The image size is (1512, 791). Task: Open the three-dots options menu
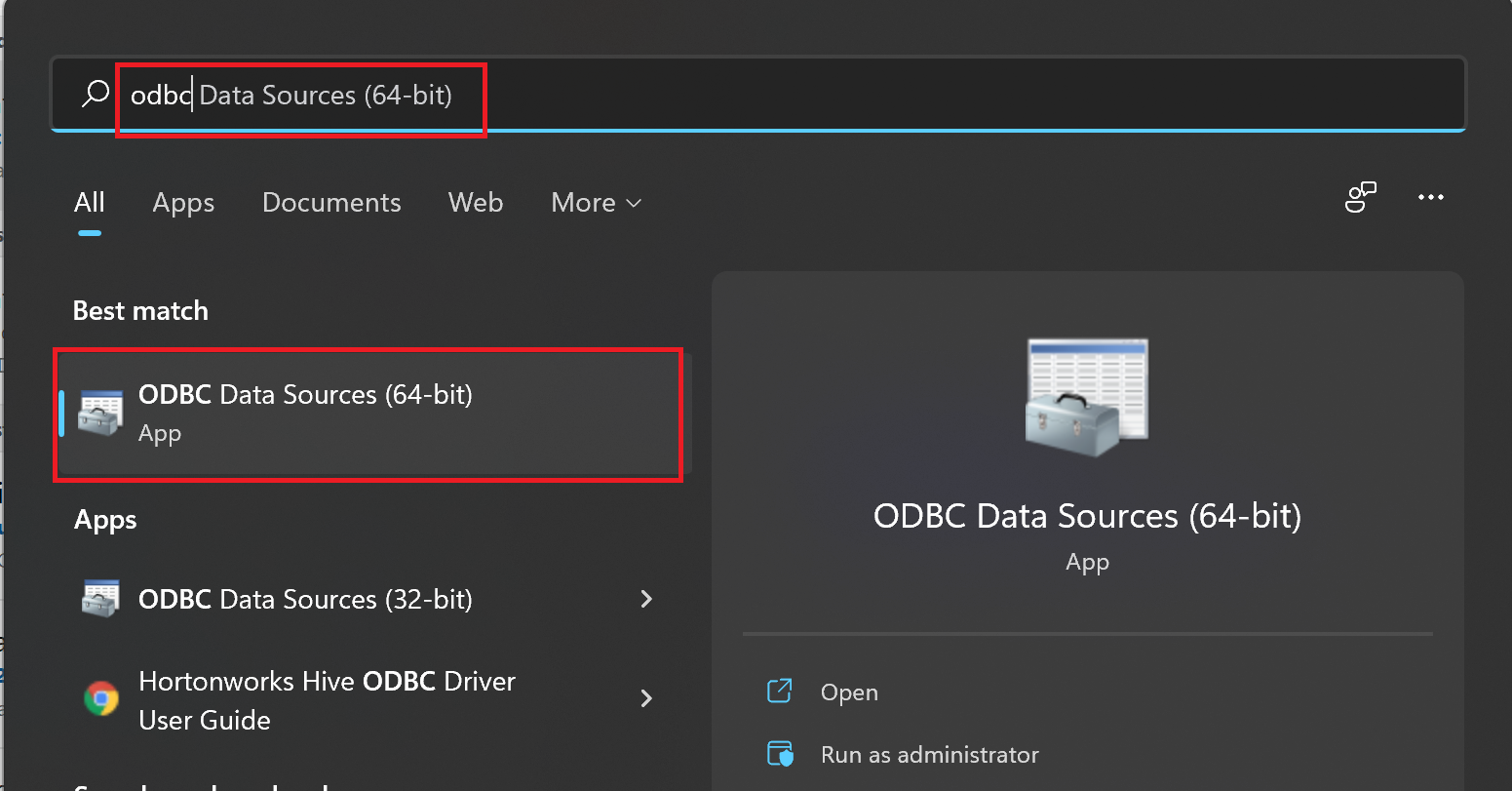point(1431,198)
